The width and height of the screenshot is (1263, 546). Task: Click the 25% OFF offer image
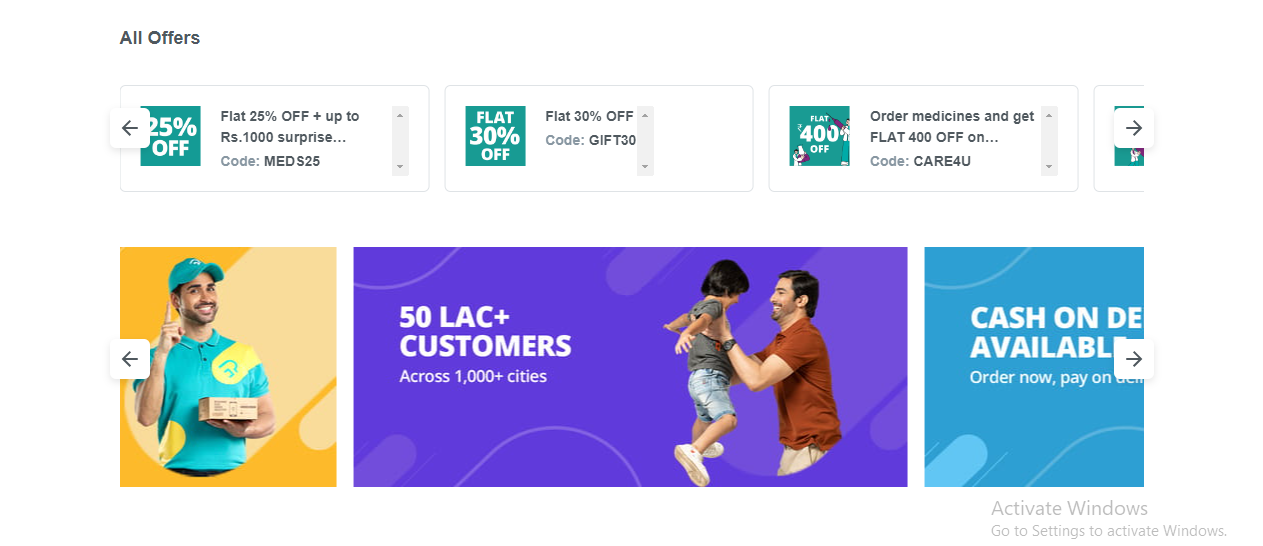[170, 136]
